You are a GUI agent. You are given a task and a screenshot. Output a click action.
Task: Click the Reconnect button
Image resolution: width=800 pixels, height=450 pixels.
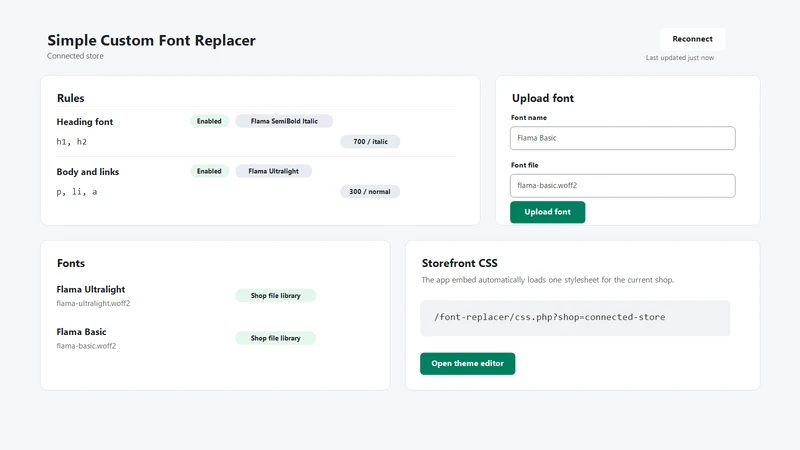(692, 39)
